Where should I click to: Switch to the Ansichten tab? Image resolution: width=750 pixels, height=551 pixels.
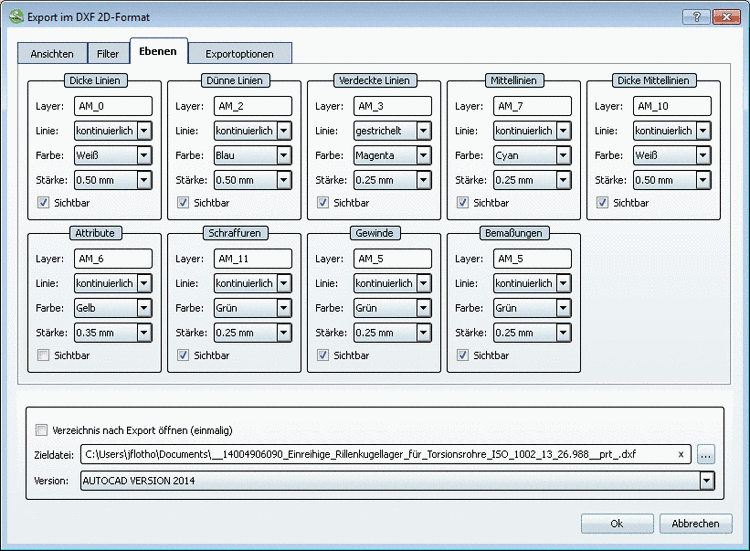pos(52,54)
